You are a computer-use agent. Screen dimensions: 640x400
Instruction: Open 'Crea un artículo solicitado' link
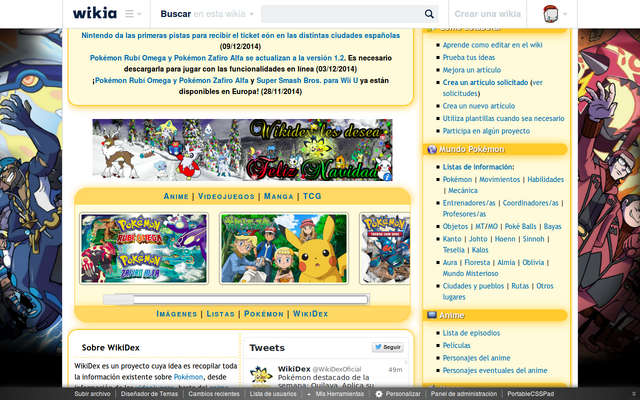pos(485,82)
